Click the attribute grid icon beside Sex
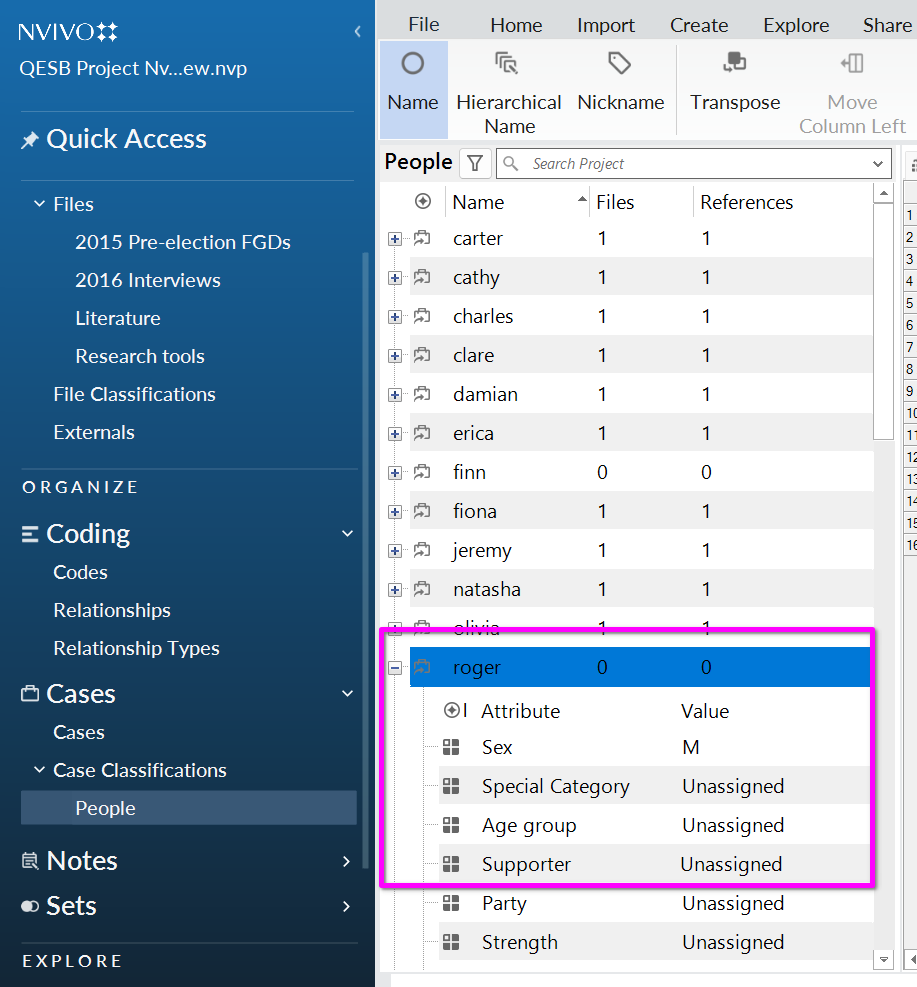The image size is (917, 987). pos(451,747)
